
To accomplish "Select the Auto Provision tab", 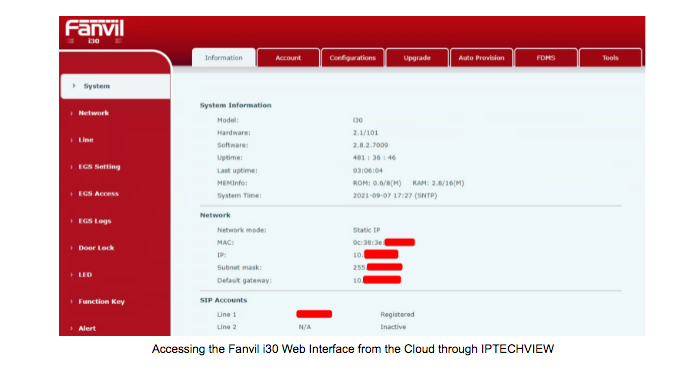I will (x=481, y=58).
